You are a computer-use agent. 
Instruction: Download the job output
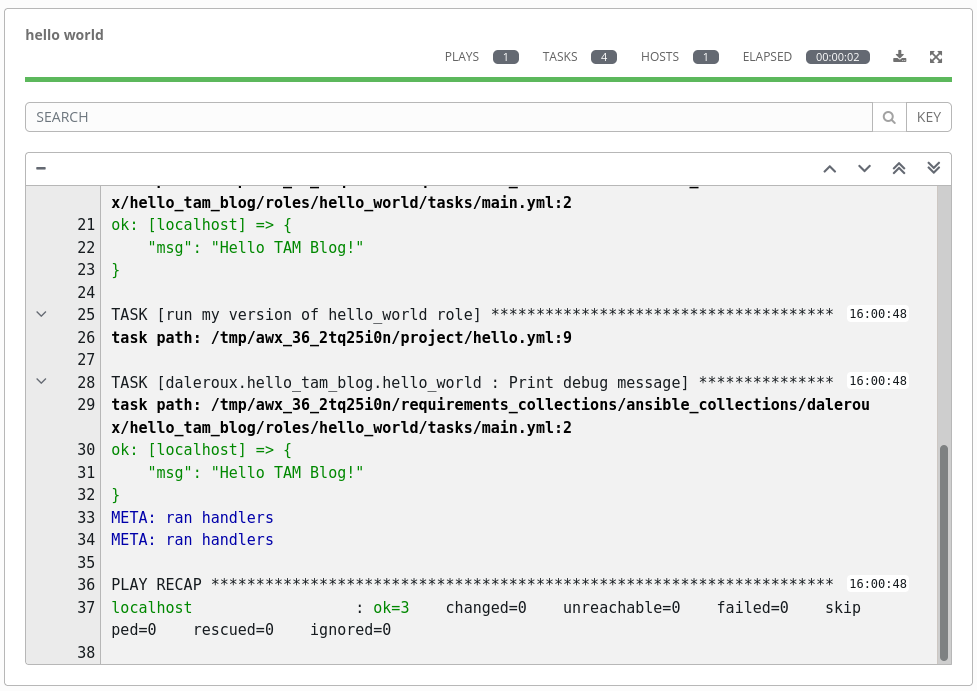coord(899,57)
